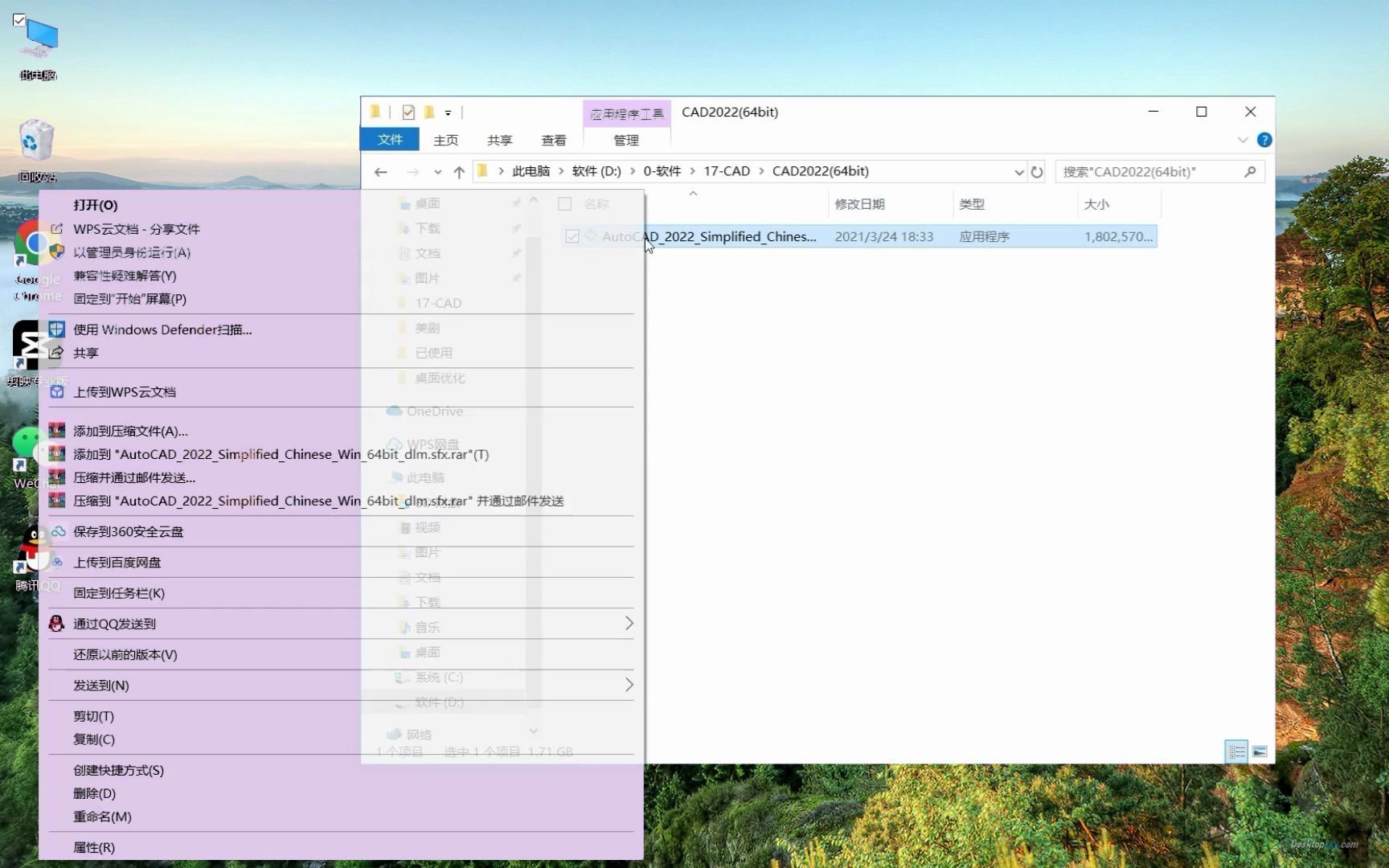This screenshot has height=868, width=1389.
Task: Click the file size 1,802,570... cell
Action: [1118, 236]
